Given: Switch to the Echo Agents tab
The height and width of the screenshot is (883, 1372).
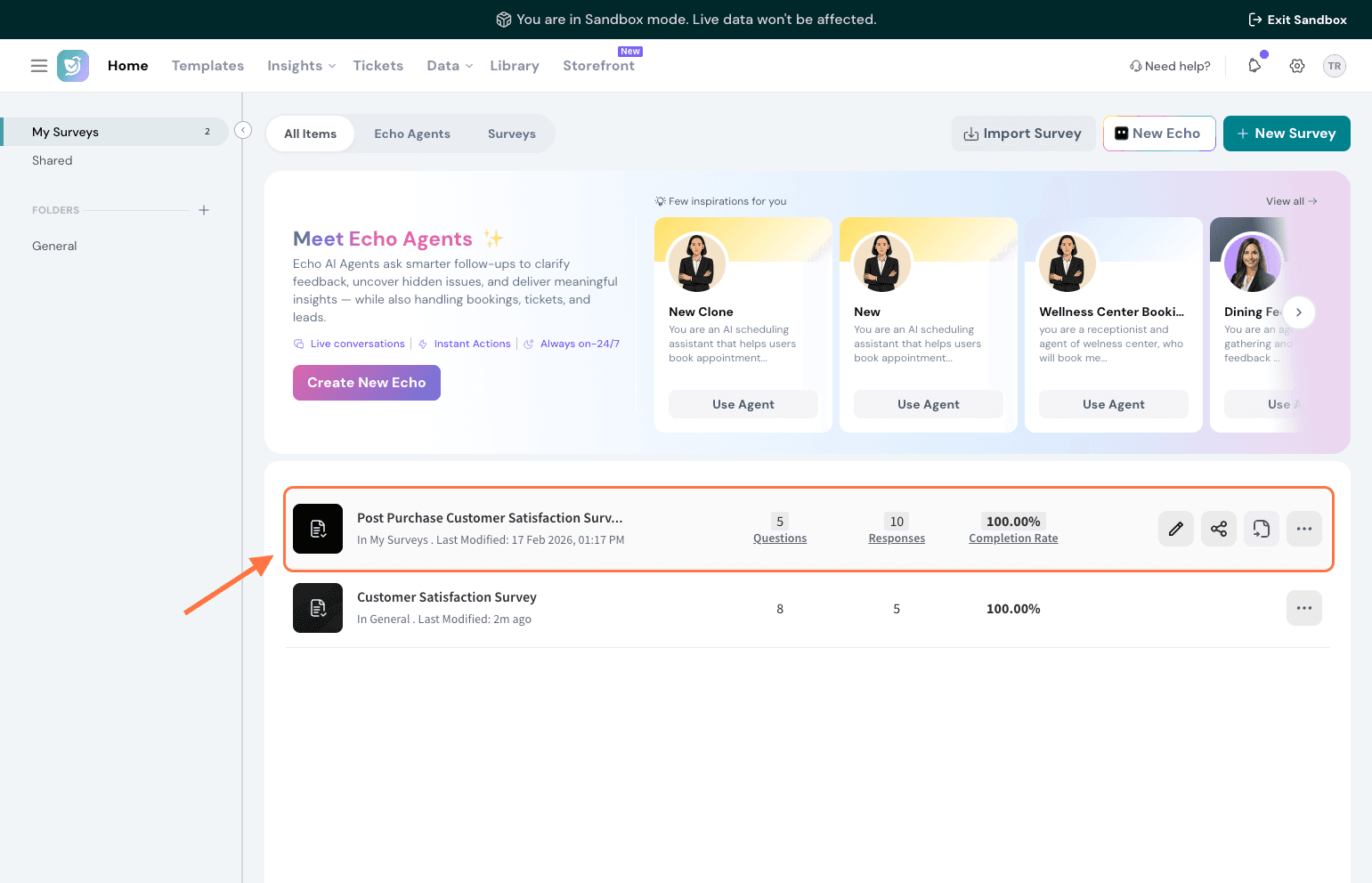Looking at the screenshot, I should [x=411, y=134].
